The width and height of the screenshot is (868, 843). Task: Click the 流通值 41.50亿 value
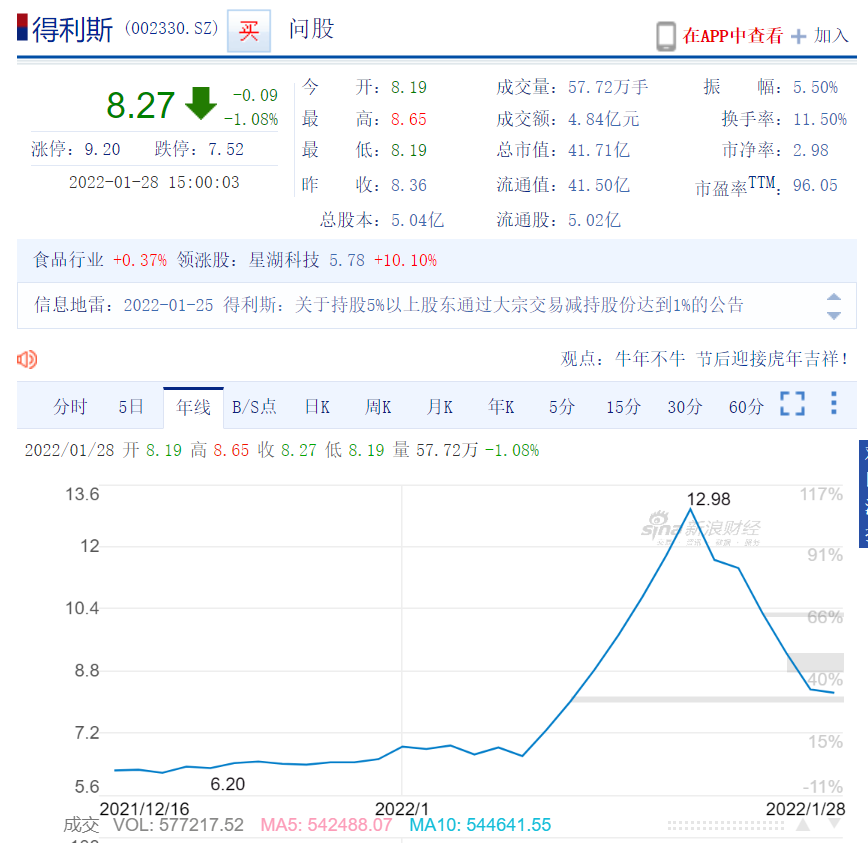click(599, 185)
